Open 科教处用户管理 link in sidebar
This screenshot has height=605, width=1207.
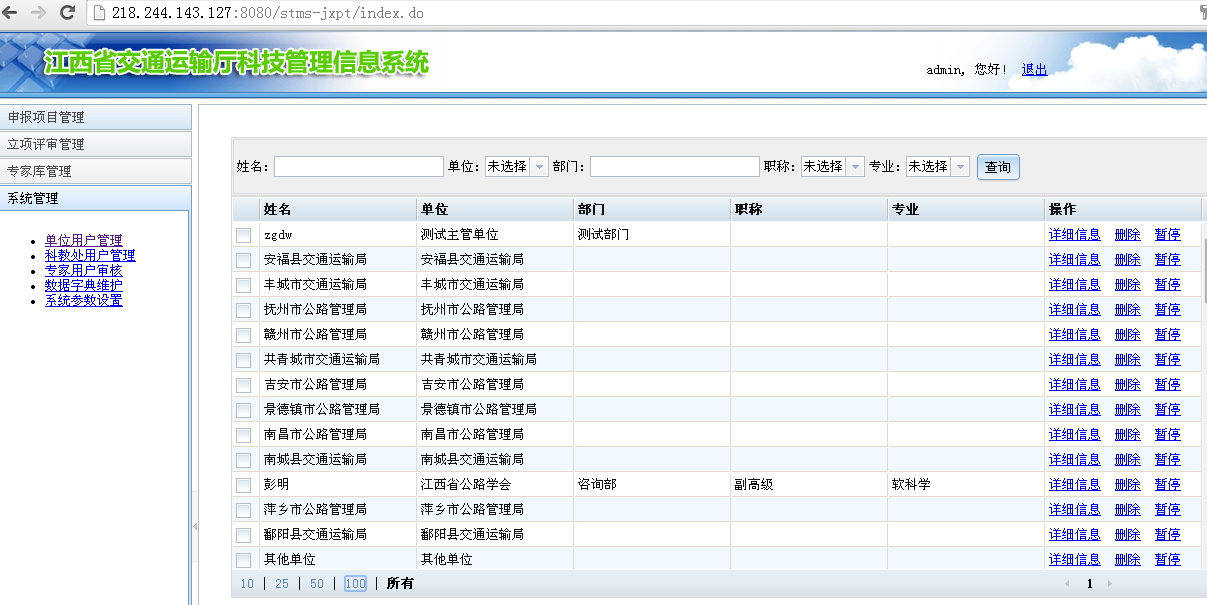point(90,256)
